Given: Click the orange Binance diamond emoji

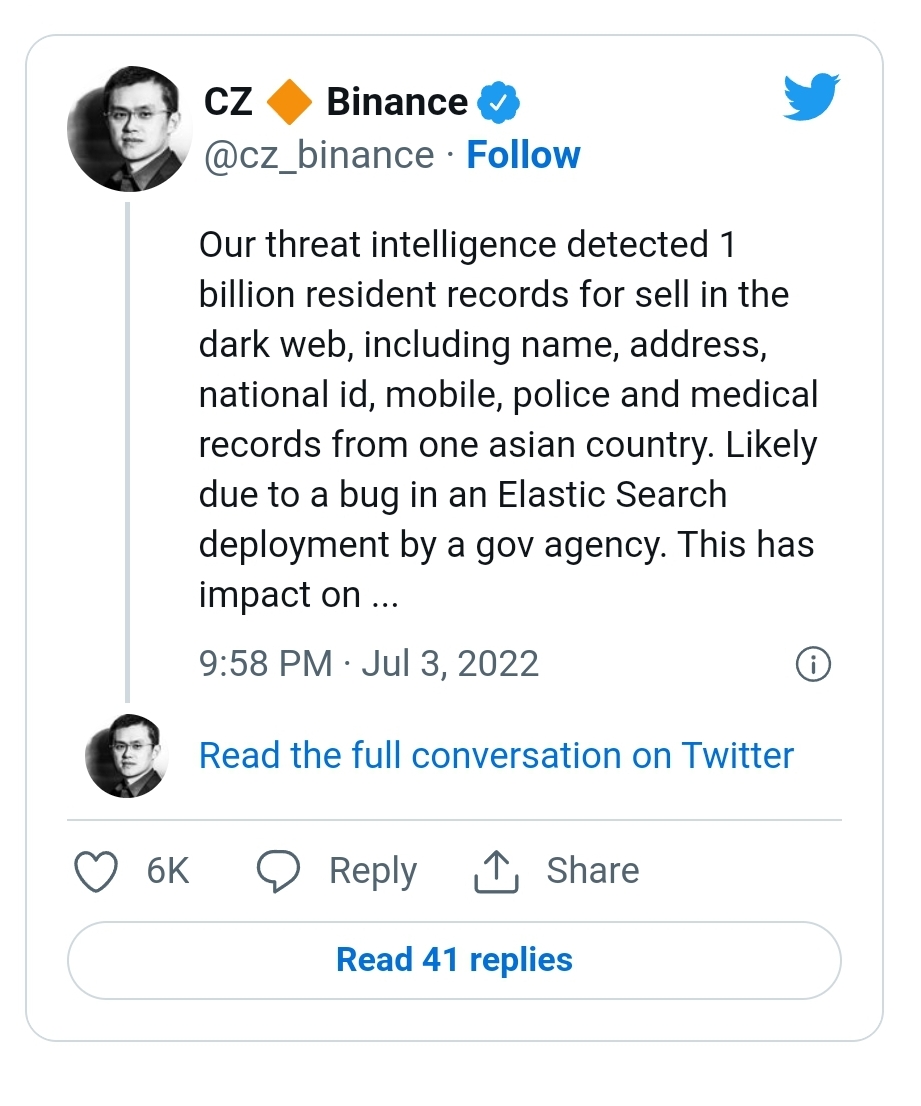Looking at the screenshot, I should pos(289,102).
